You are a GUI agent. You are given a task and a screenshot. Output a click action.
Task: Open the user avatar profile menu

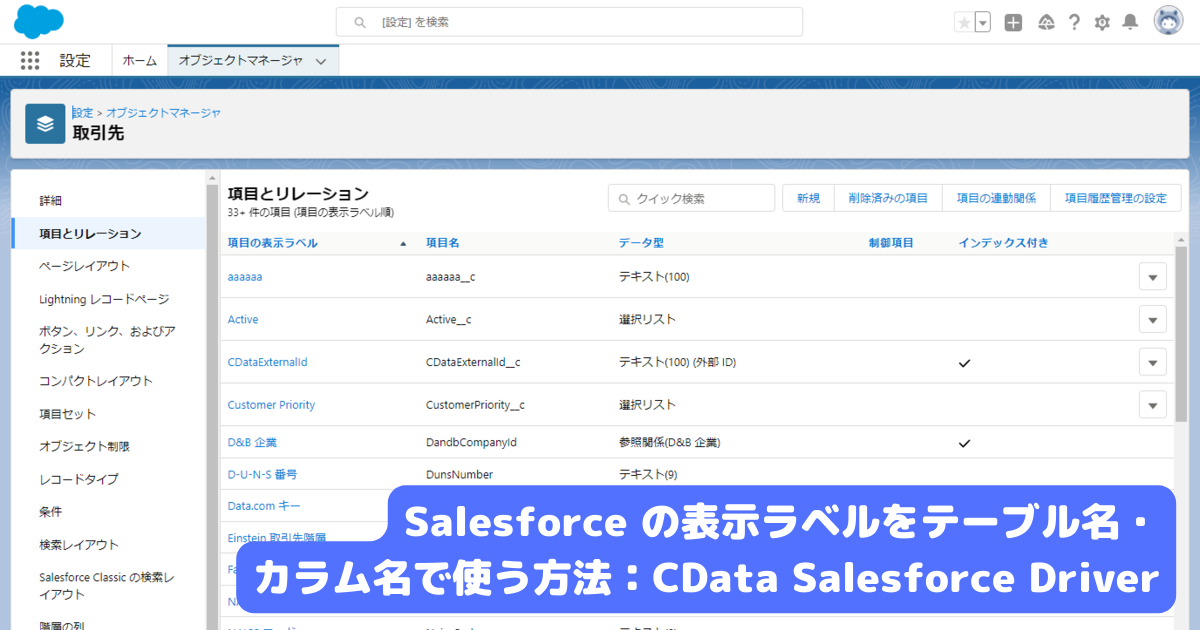pos(1168,21)
